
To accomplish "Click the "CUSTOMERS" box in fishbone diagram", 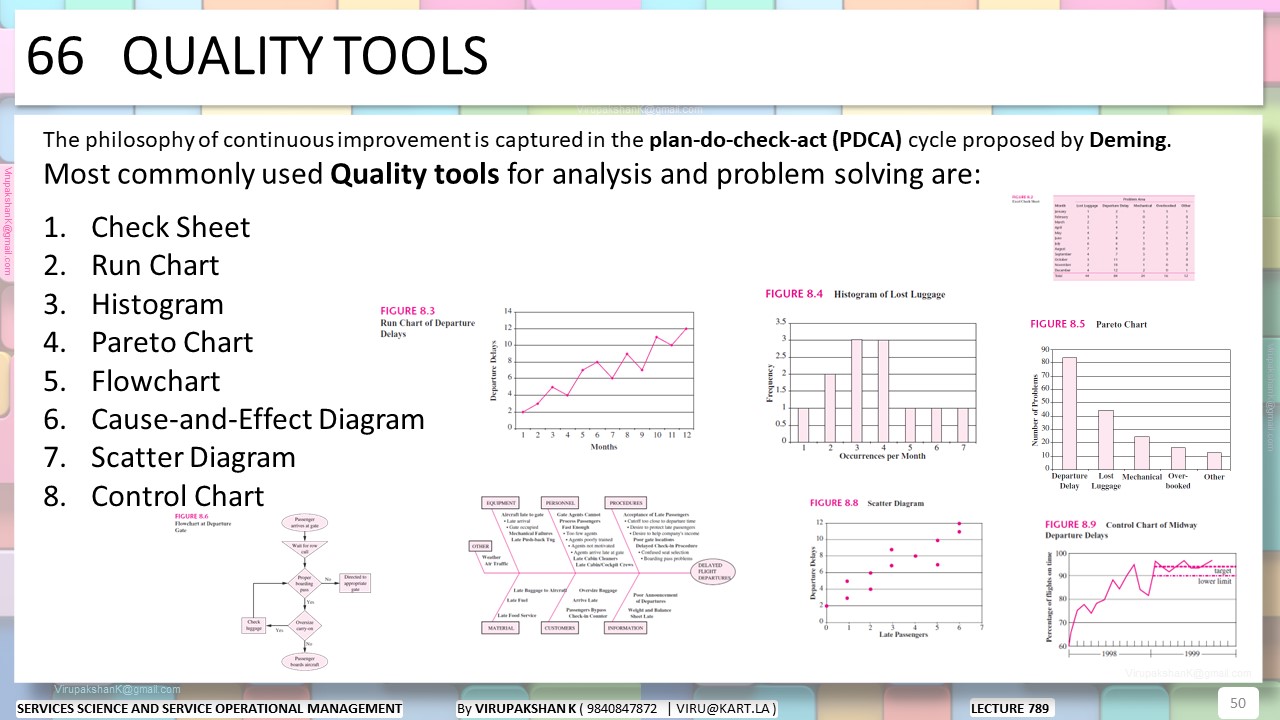I will (560, 628).
